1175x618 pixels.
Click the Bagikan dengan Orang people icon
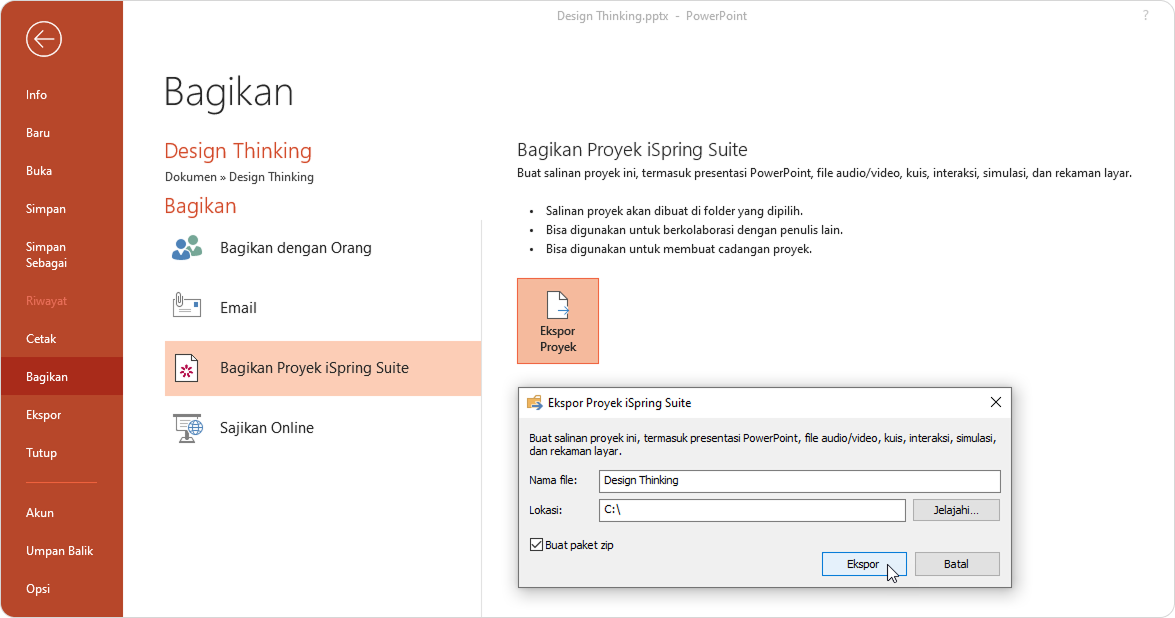187,248
